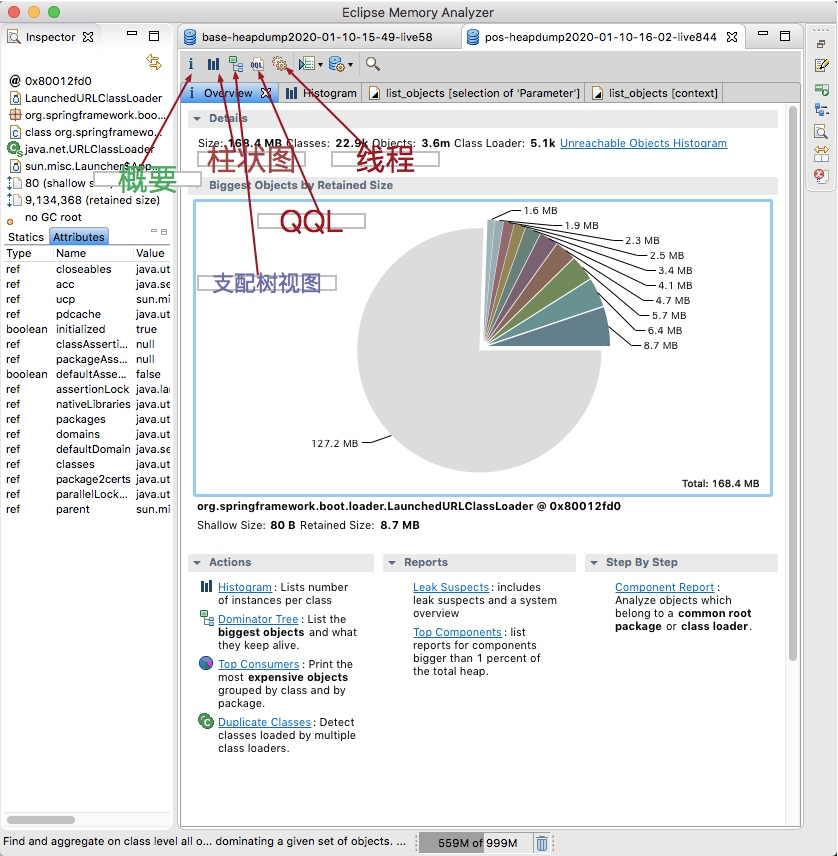838x856 pixels.
Task: Click the Dominator Tree icon in Actions section
Action: pyautogui.click(x=207, y=618)
